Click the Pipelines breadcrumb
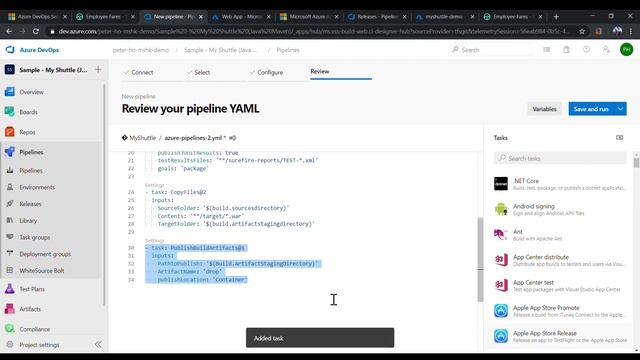The height and width of the screenshot is (360, 640). tap(288, 50)
